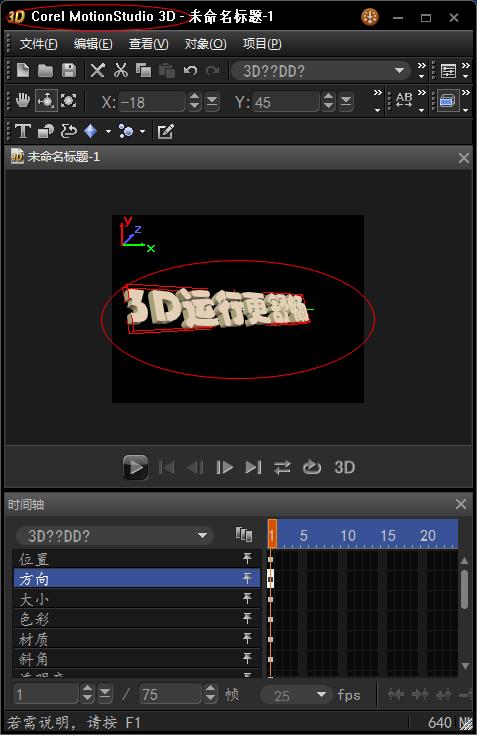This screenshot has width=477, height=735.
Task: Click the 3D button in playback bar
Action: pos(344,467)
